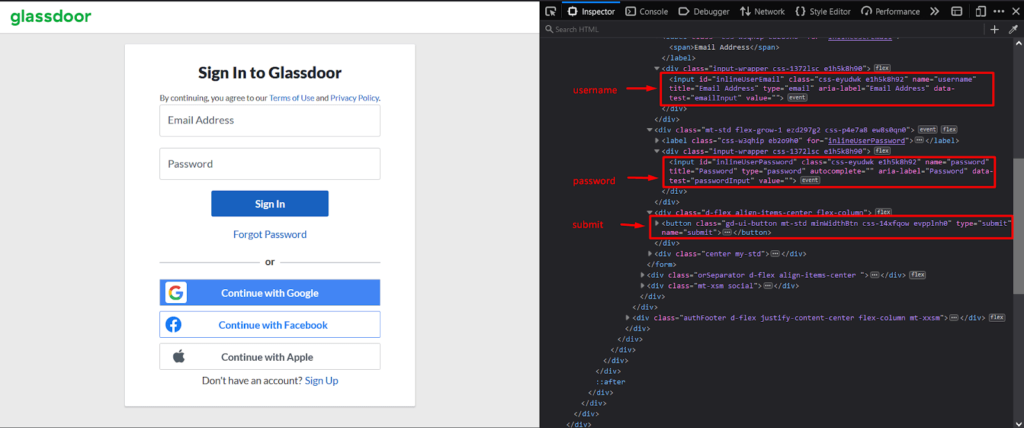Screen dimensions: 1024x428
Task: Show more DevTools tabs via double chevron
Action: pyautogui.click(x=934, y=11)
